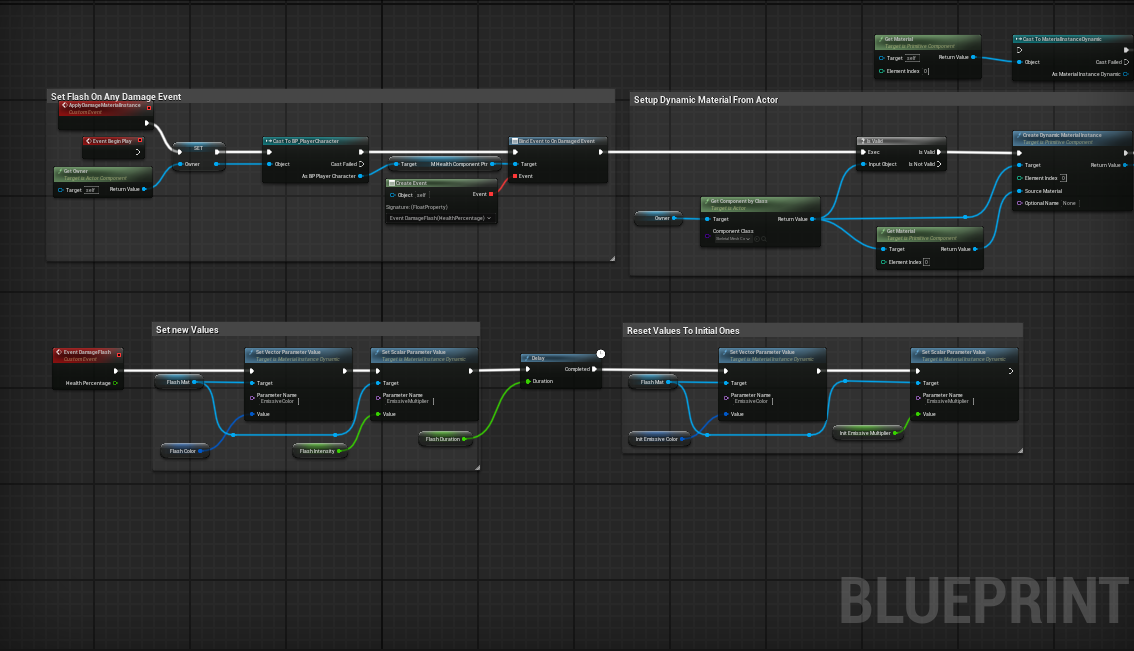Image resolution: width=1134 pixels, height=651 pixels.
Task: Click Cast To MaterialInstanceDynamic Cast Failed pin
Action: [x=1126, y=62]
